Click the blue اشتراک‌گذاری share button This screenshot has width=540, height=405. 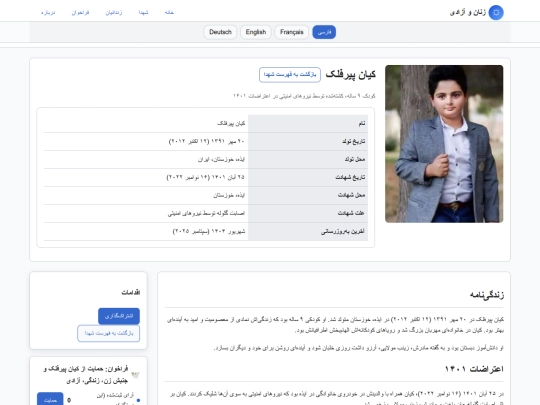119,316
